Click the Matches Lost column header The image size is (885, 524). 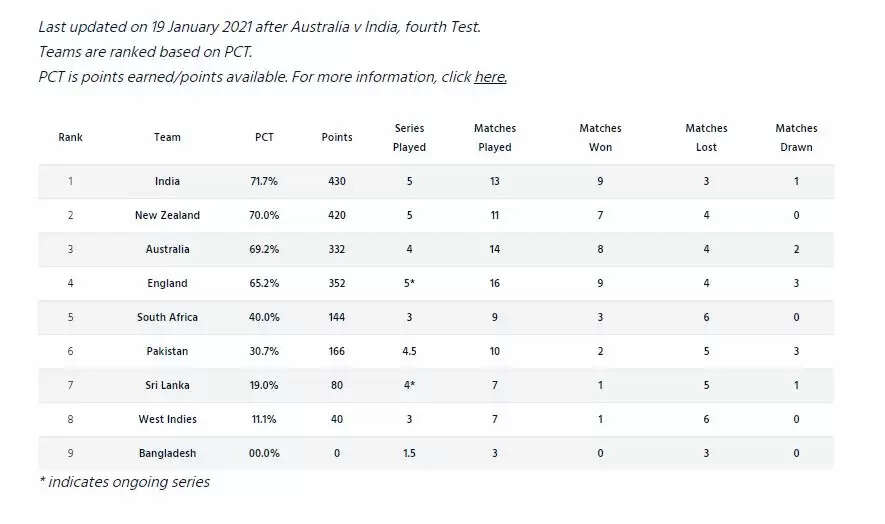click(706, 137)
